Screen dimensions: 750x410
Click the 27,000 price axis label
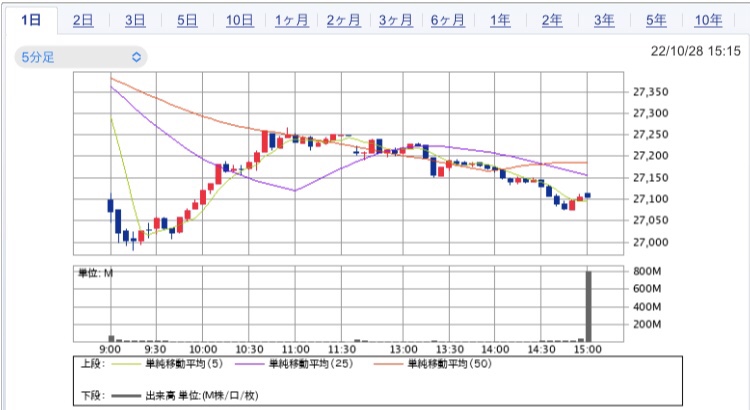pyautogui.click(x=651, y=242)
